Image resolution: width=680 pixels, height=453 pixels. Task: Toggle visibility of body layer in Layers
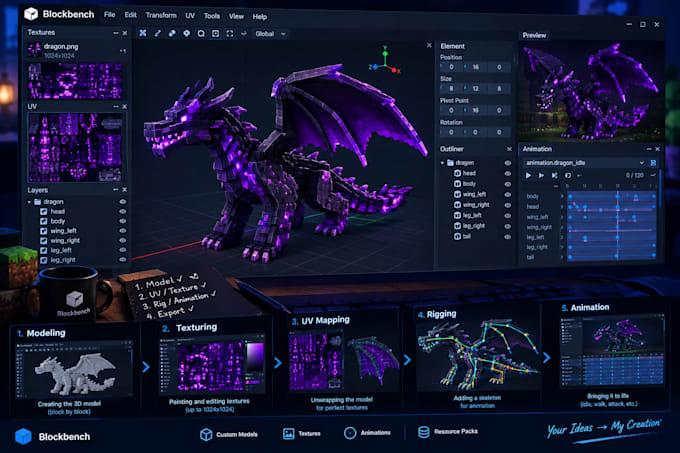pyautogui.click(x=123, y=221)
